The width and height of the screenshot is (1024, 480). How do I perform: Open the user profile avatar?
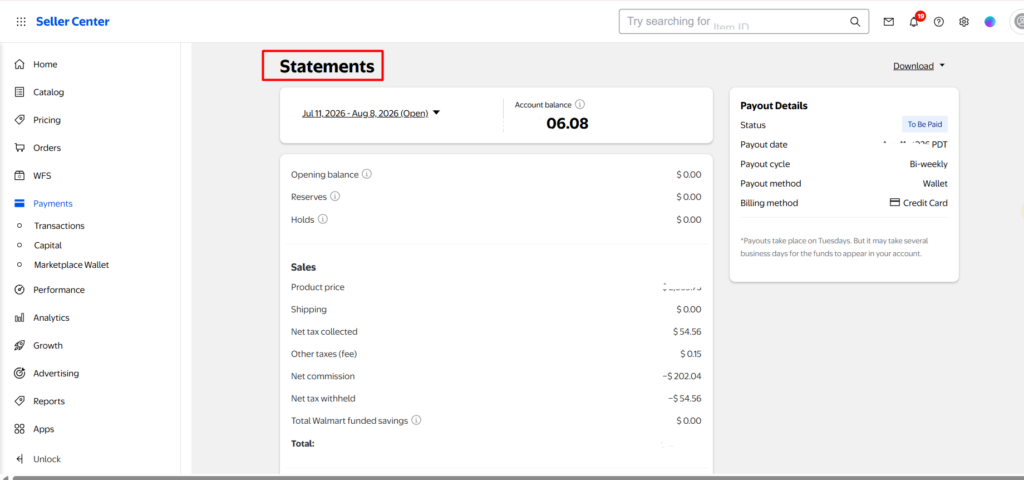pos(1017,22)
